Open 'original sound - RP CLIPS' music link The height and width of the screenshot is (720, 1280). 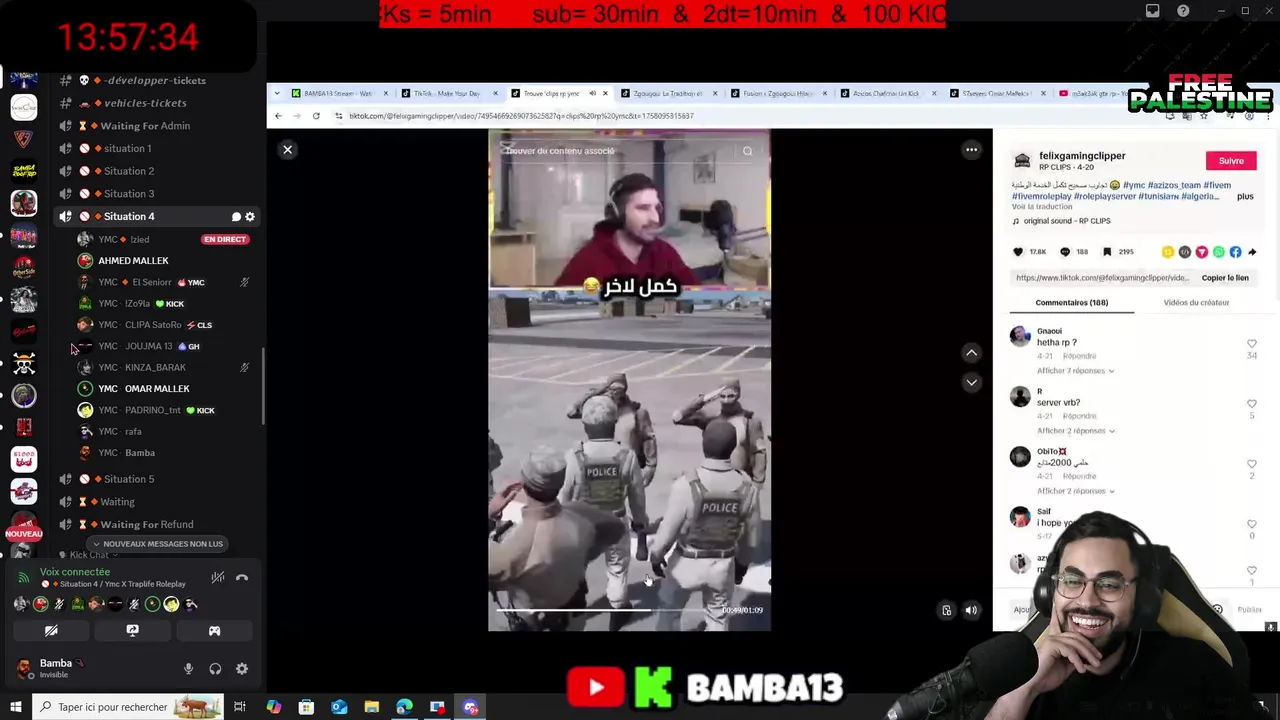pos(1067,221)
